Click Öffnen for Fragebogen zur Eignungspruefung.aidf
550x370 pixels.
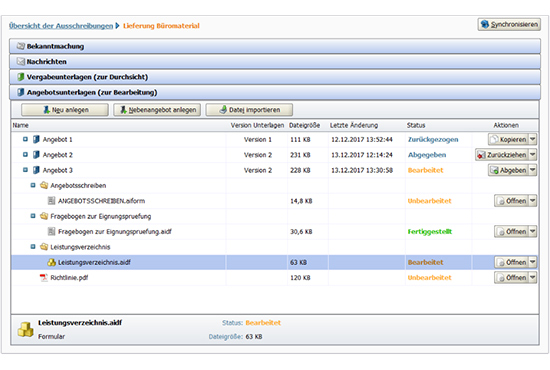pos(511,231)
